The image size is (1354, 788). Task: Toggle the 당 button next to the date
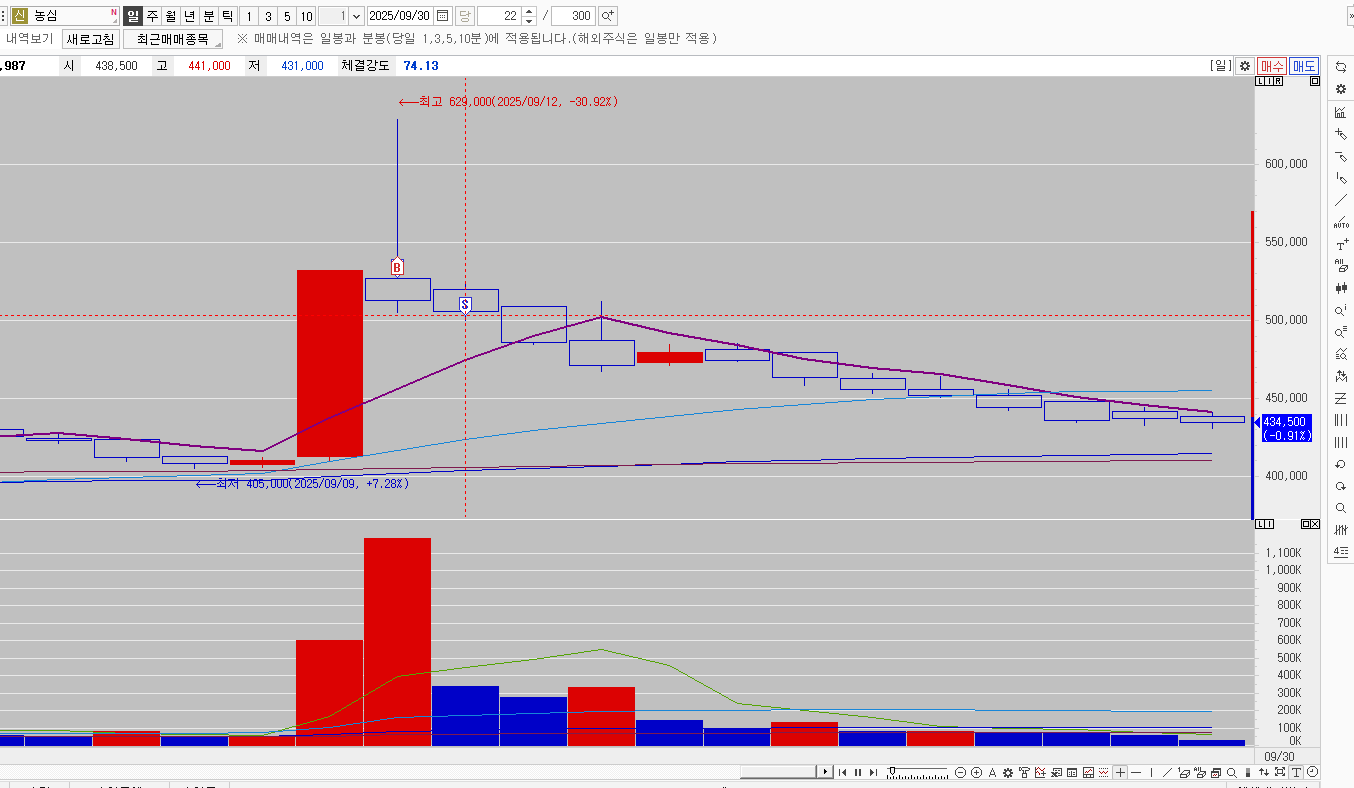[x=465, y=16]
